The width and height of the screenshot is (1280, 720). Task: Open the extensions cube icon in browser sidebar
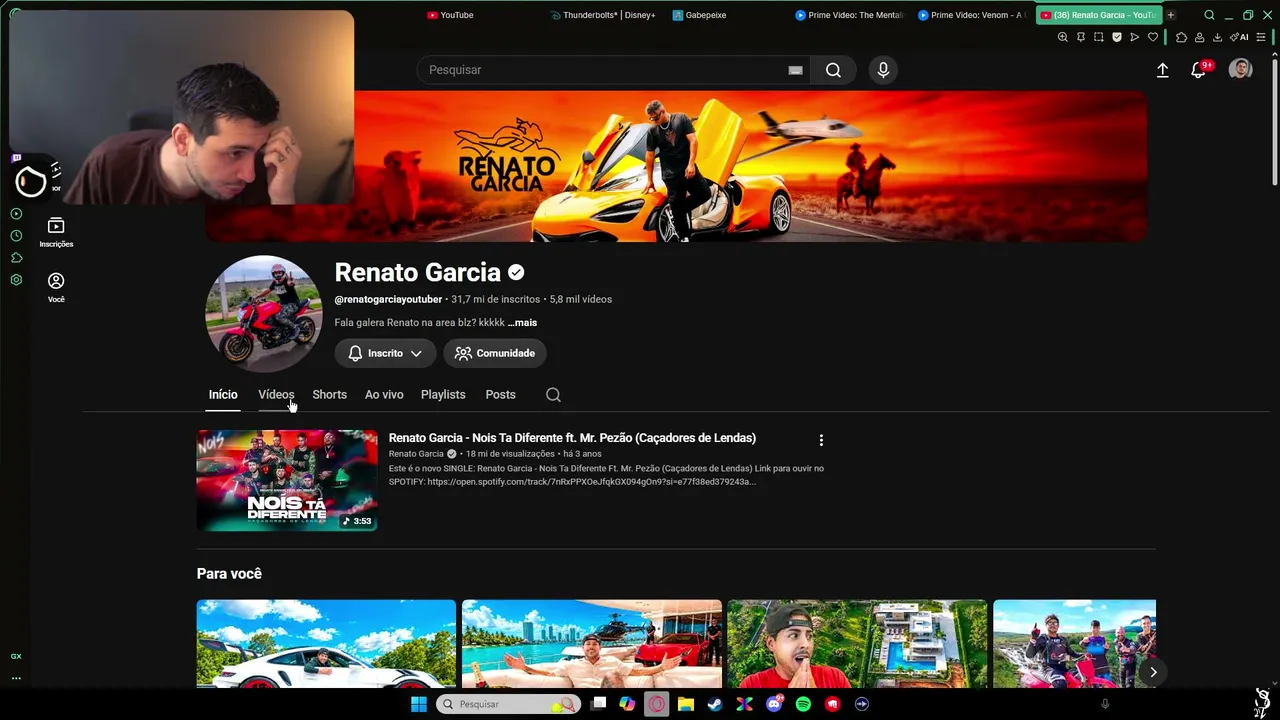click(x=16, y=258)
